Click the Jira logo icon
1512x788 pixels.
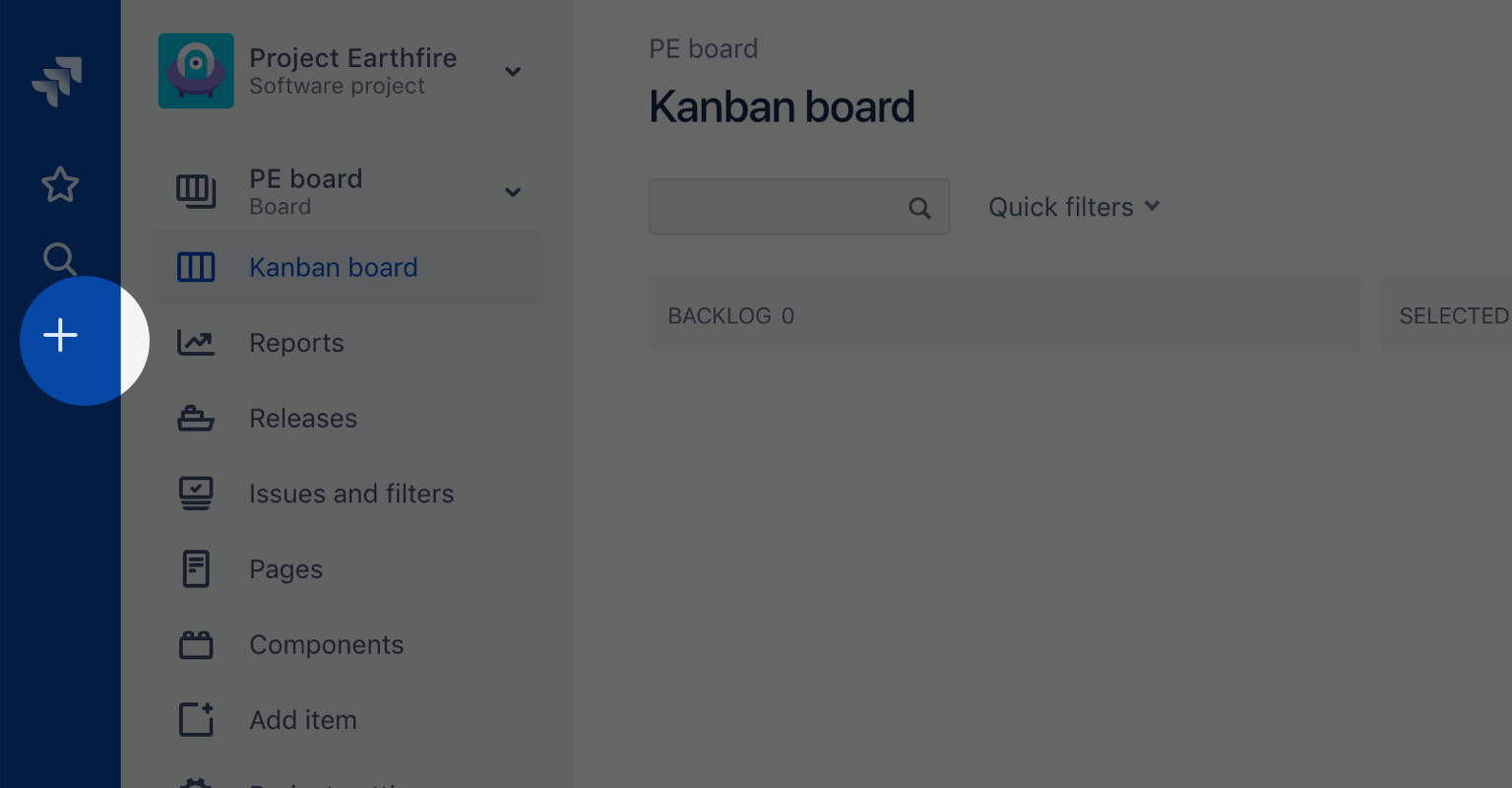point(57,81)
